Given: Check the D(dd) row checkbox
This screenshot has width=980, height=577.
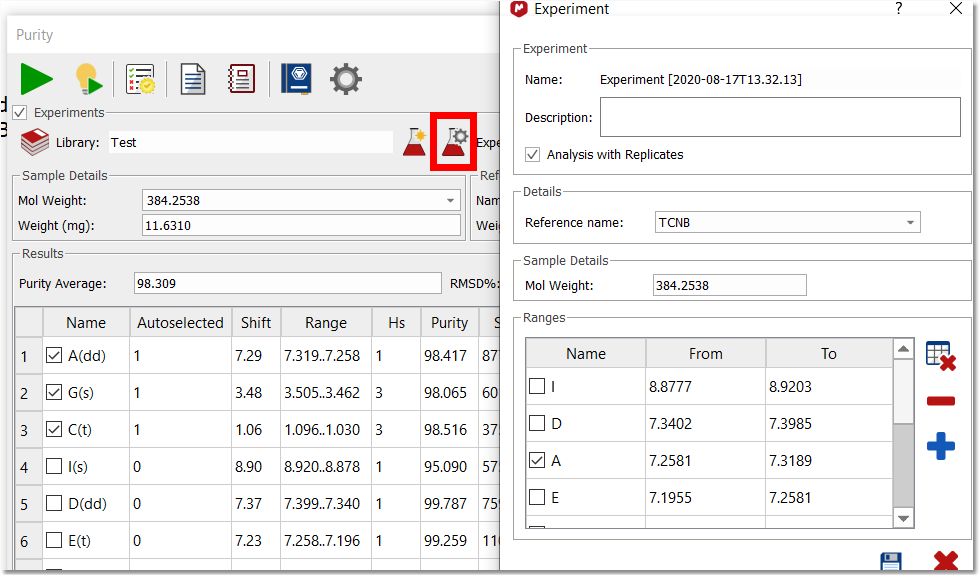Looking at the screenshot, I should pyautogui.click(x=54, y=503).
